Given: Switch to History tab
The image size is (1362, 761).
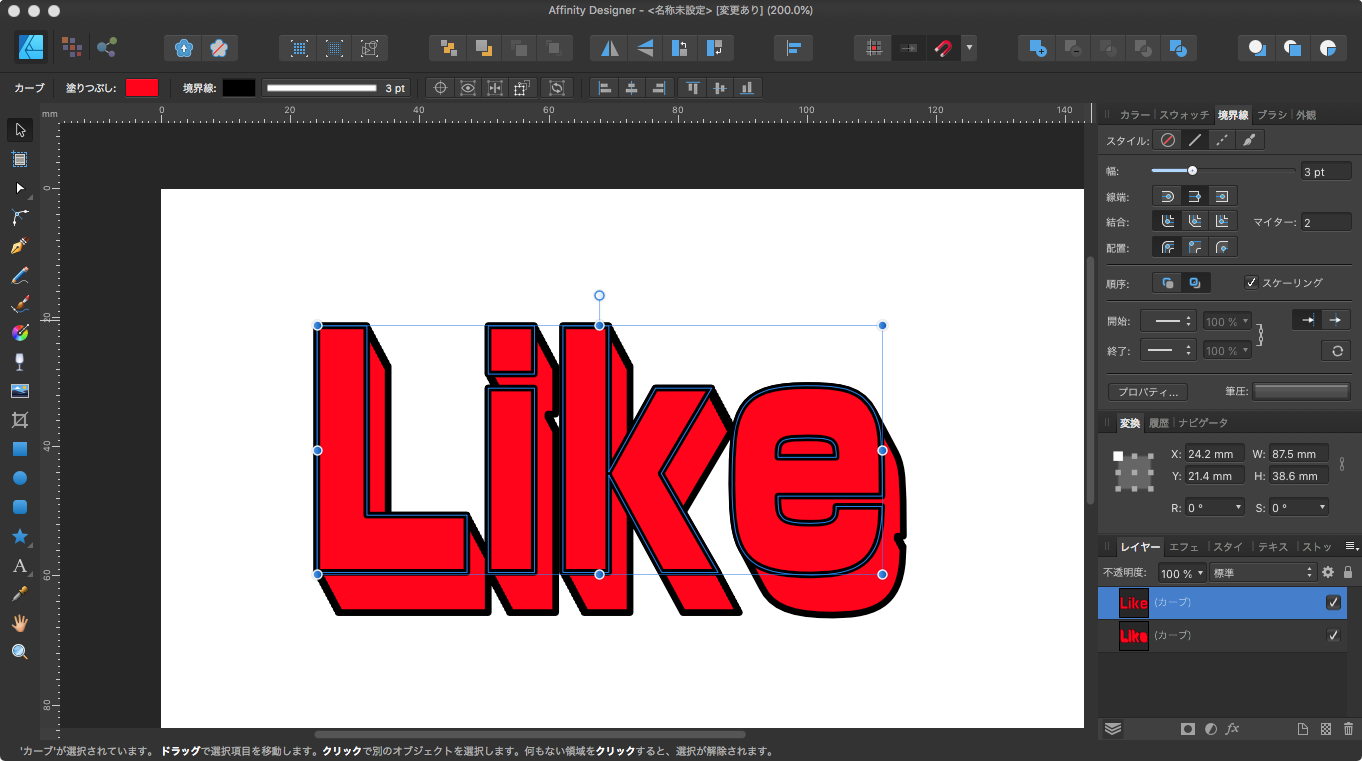Looking at the screenshot, I should [1158, 423].
